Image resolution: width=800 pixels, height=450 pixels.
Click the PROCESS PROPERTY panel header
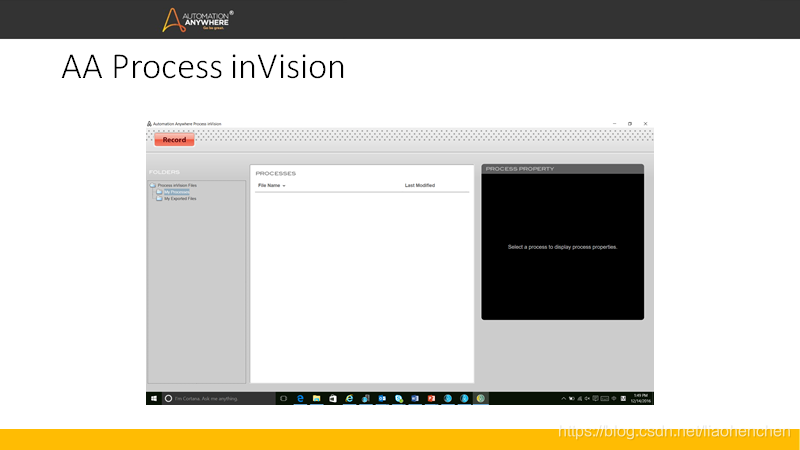[562, 169]
